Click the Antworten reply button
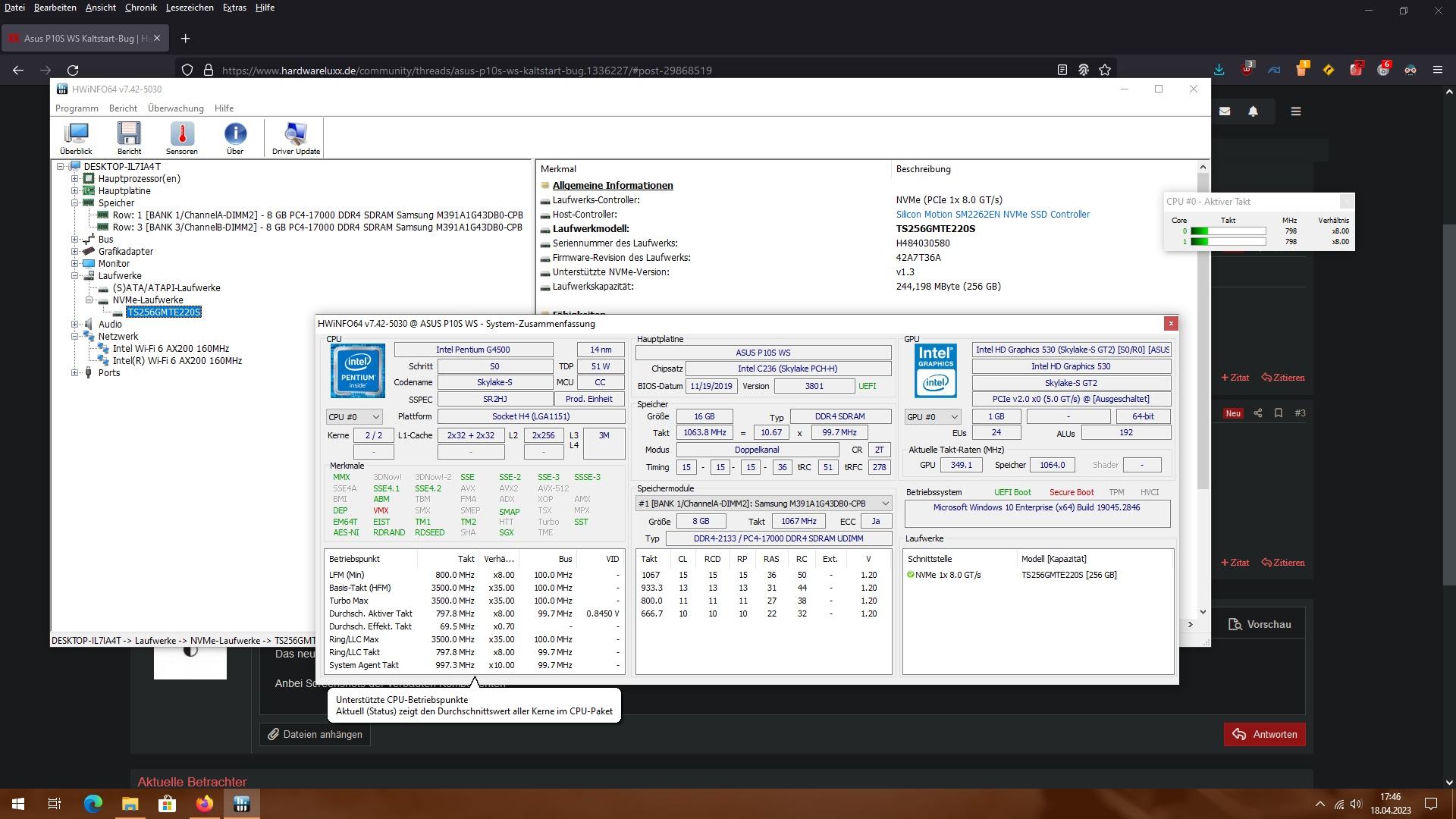The image size is (1456, 819). pyautogui.click(x=1264, y=734)
